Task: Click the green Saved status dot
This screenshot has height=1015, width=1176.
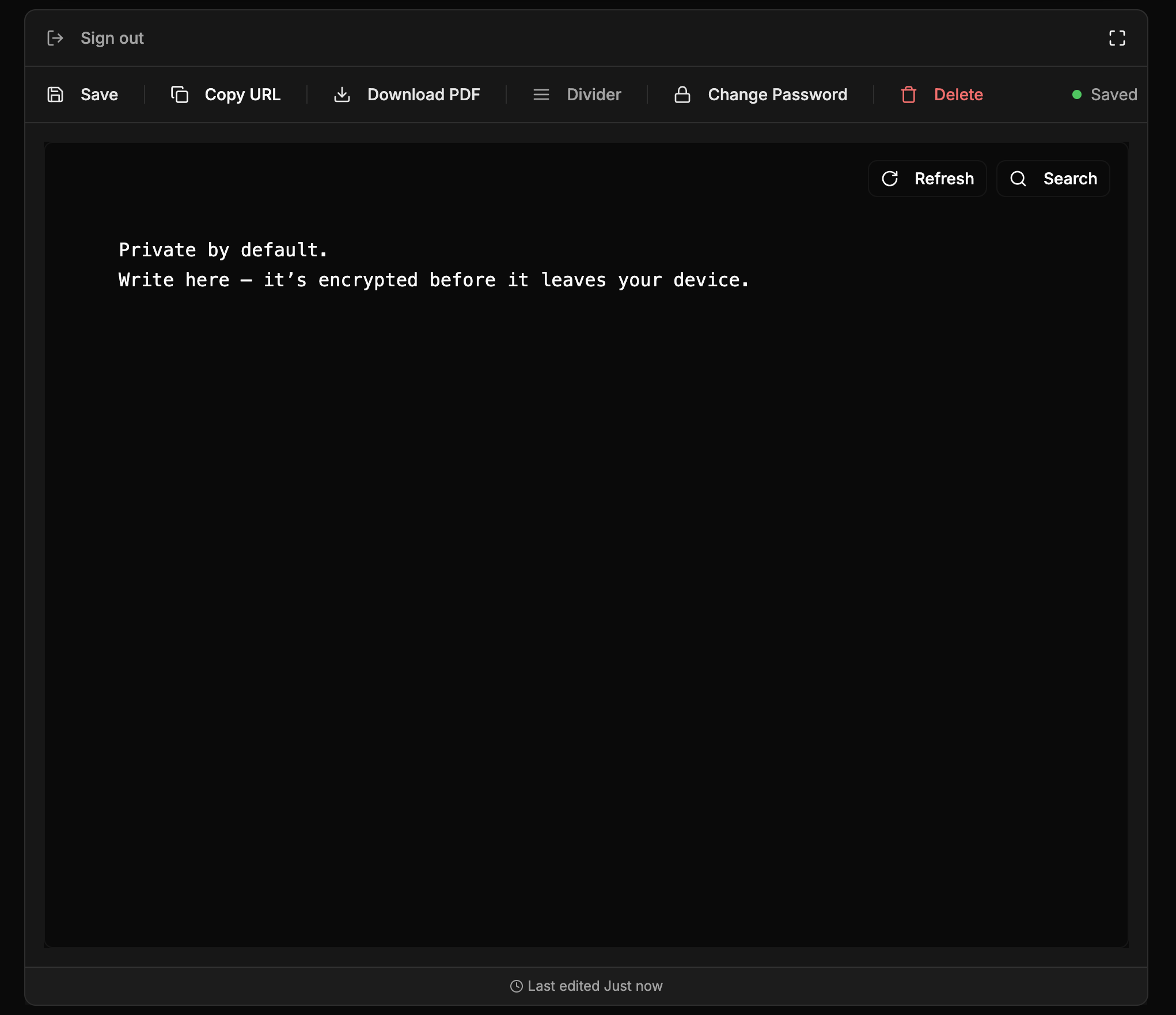Action: [x=1076, y=94]
